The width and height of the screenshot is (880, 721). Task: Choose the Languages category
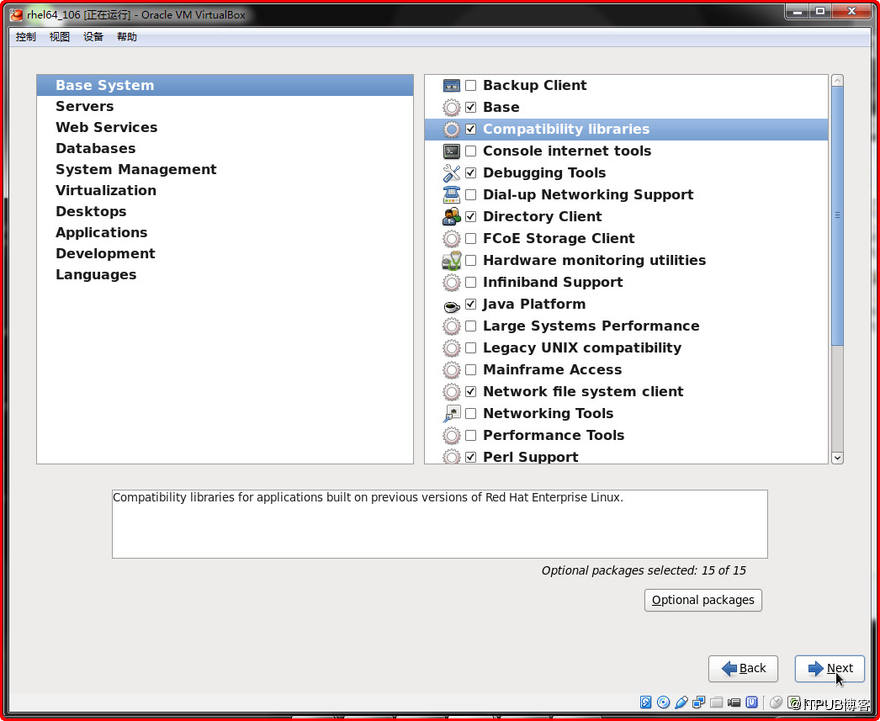[x=225, y=275]
